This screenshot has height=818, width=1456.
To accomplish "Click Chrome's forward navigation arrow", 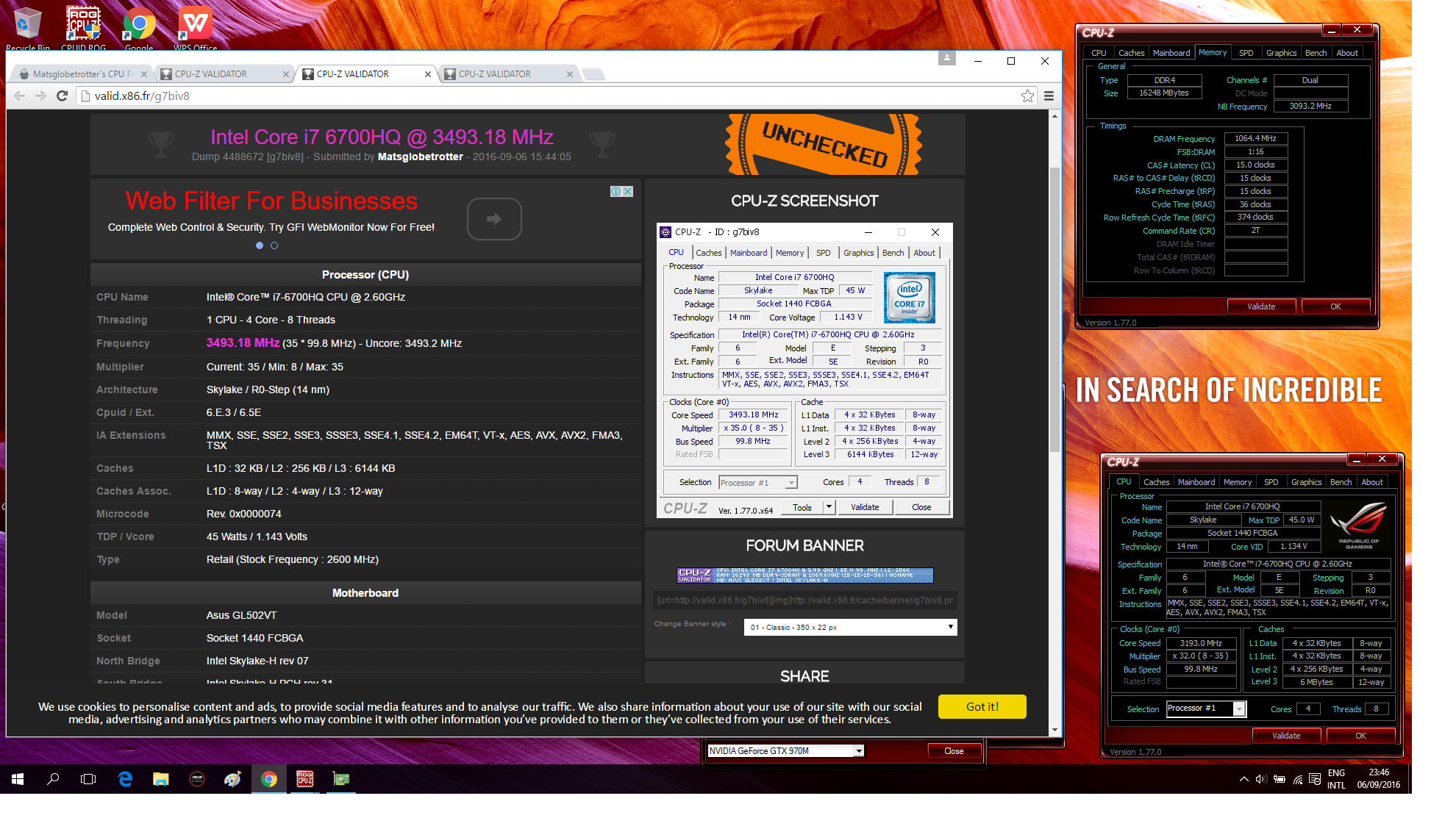I will pos(40,96).
